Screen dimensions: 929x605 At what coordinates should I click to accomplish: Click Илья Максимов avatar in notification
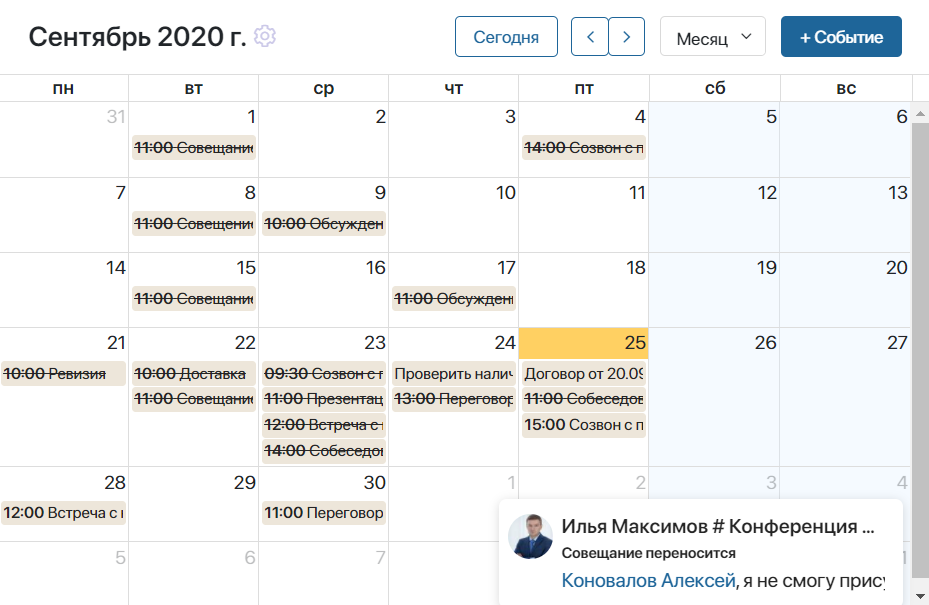point(530,536)
